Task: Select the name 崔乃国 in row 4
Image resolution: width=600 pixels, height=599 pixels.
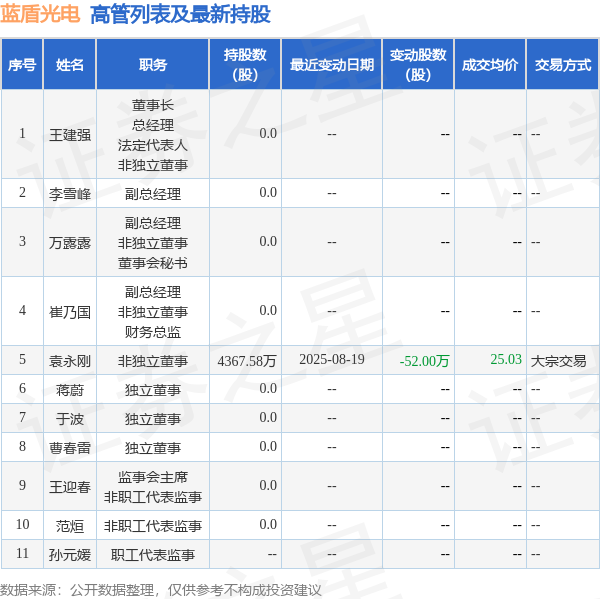Action: (x=70, y=311)
